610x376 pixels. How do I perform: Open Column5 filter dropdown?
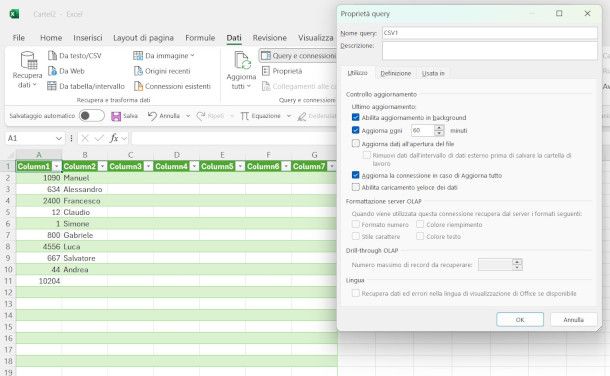click(240, 166)
